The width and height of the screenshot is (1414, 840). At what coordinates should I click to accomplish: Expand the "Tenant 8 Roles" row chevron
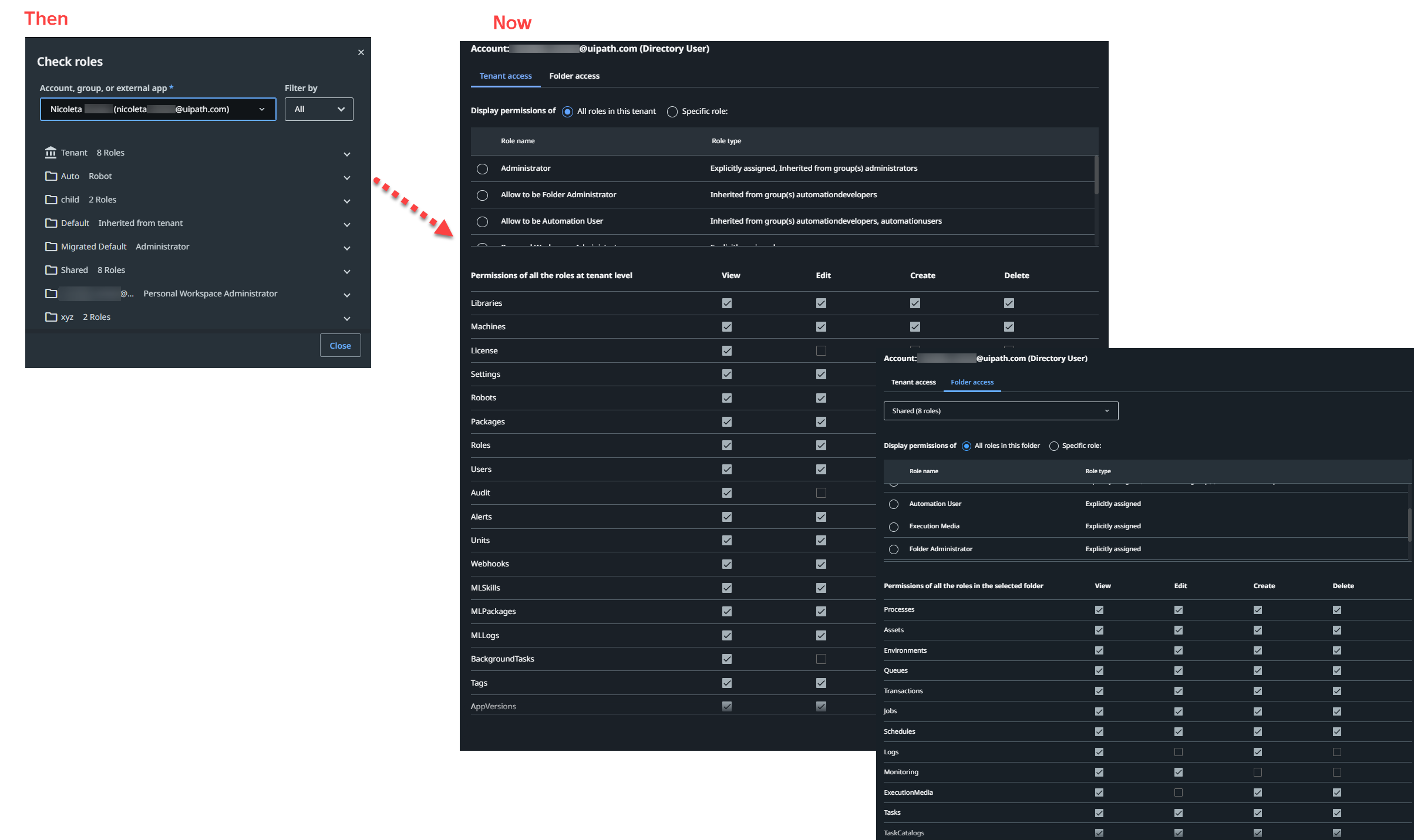(347, 154)
